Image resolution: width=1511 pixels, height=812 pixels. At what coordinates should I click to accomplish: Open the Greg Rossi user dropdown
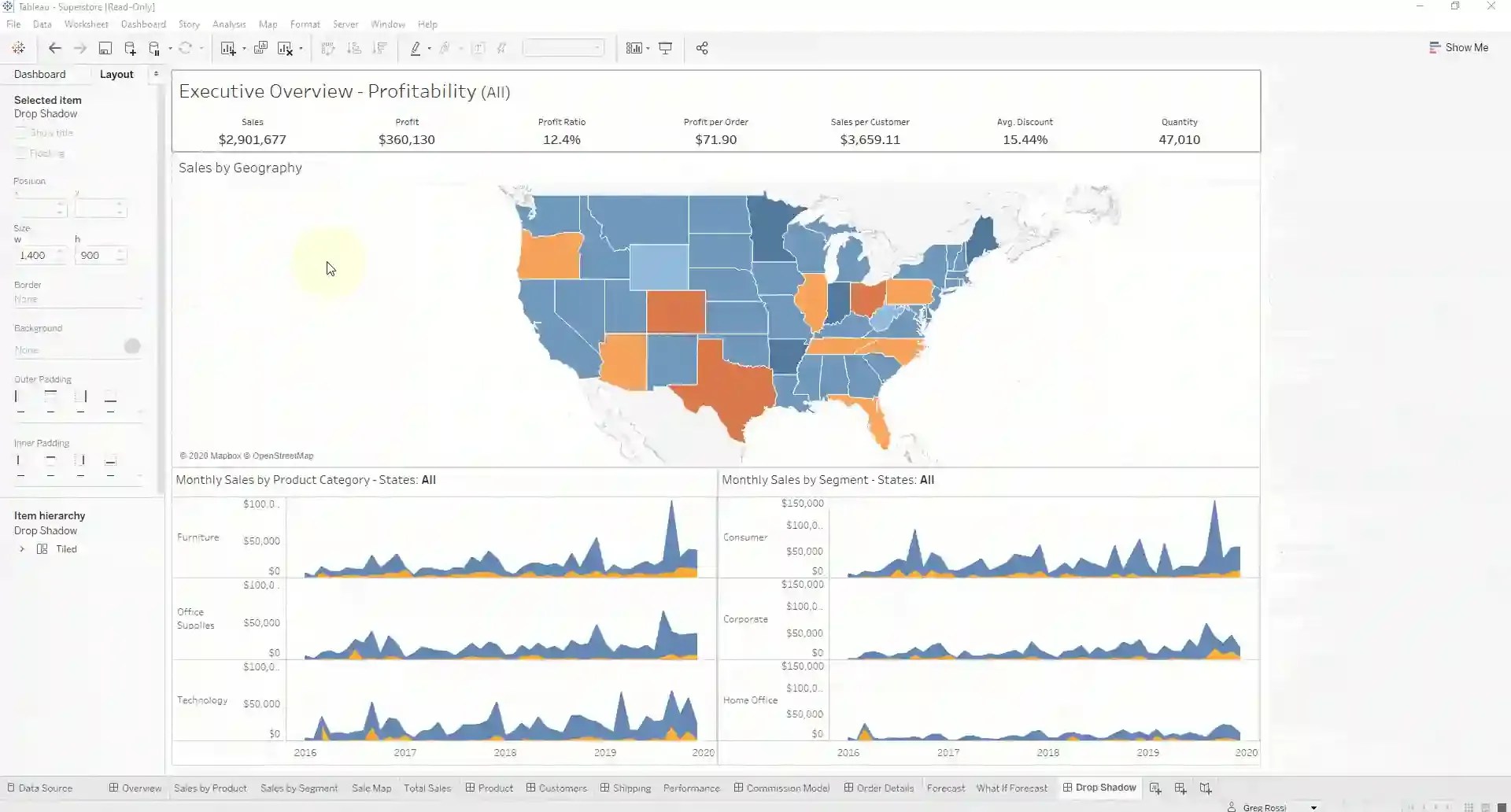click(1313, 806)
